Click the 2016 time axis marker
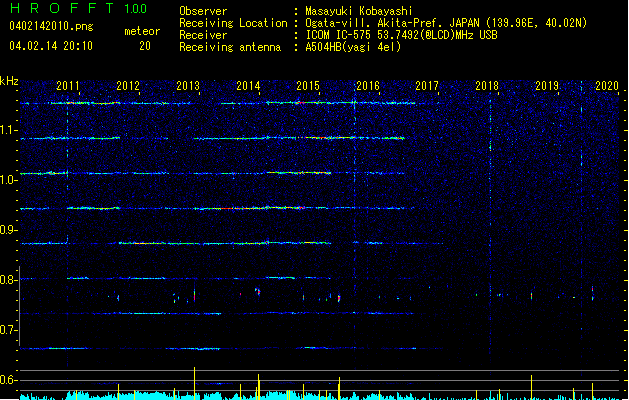 coord(368,86)
